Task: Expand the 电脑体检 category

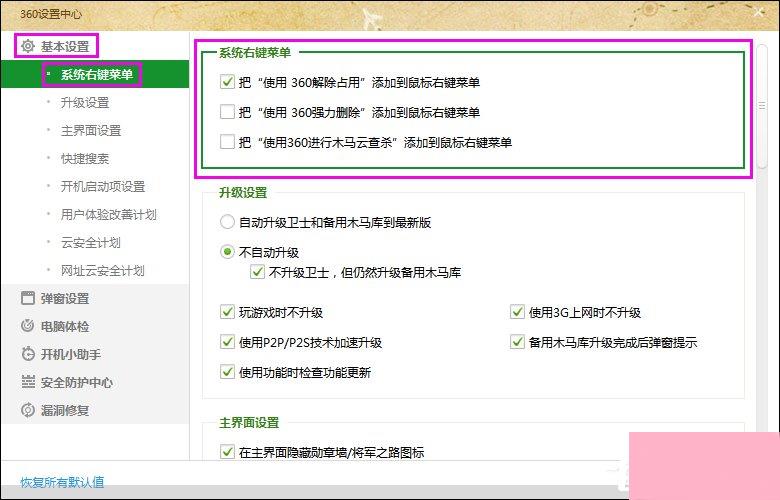Action: 65,326
